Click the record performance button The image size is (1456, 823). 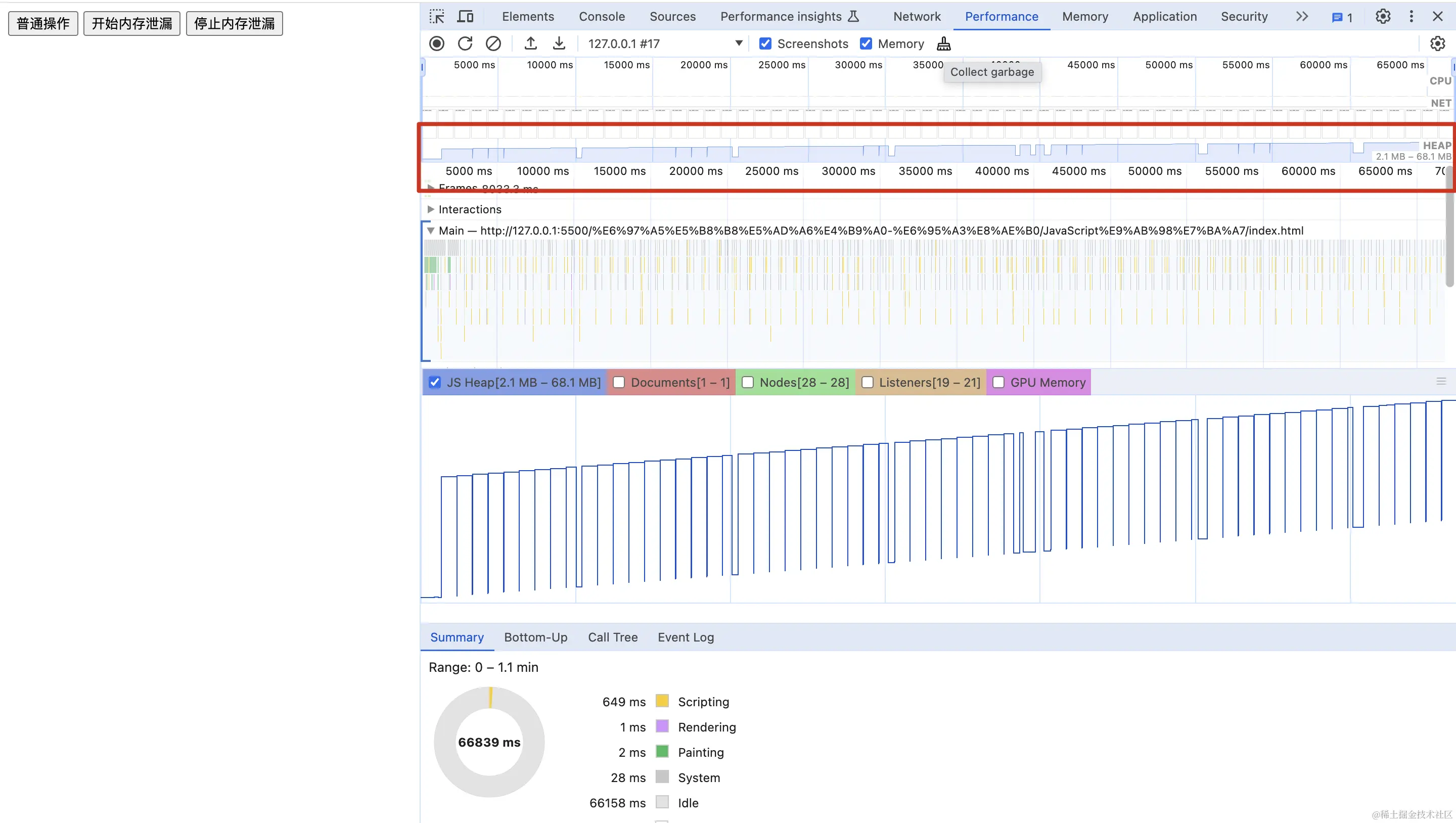pyautogui.click(x=436, y=43)
